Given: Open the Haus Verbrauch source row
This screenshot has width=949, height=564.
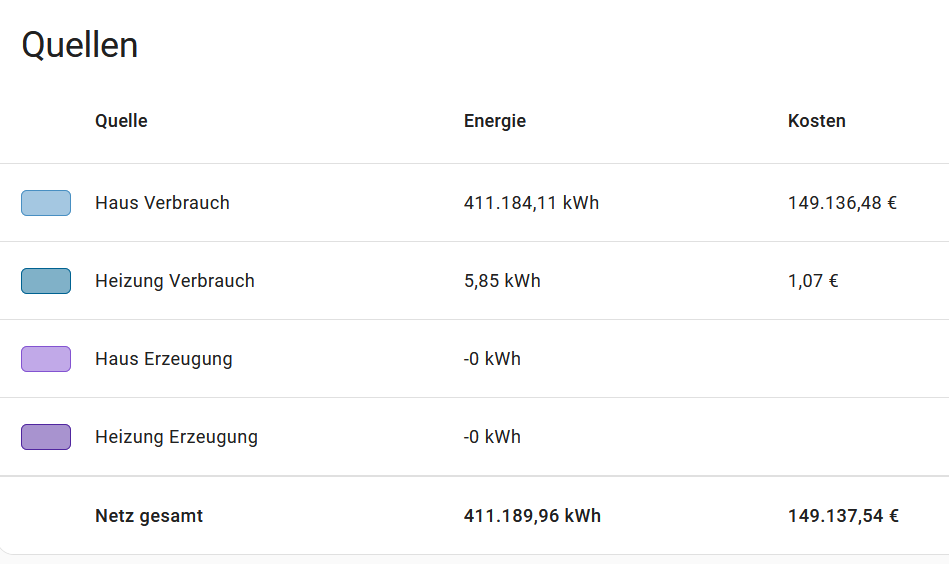Looking at the screenshot, I should (162, 203).
